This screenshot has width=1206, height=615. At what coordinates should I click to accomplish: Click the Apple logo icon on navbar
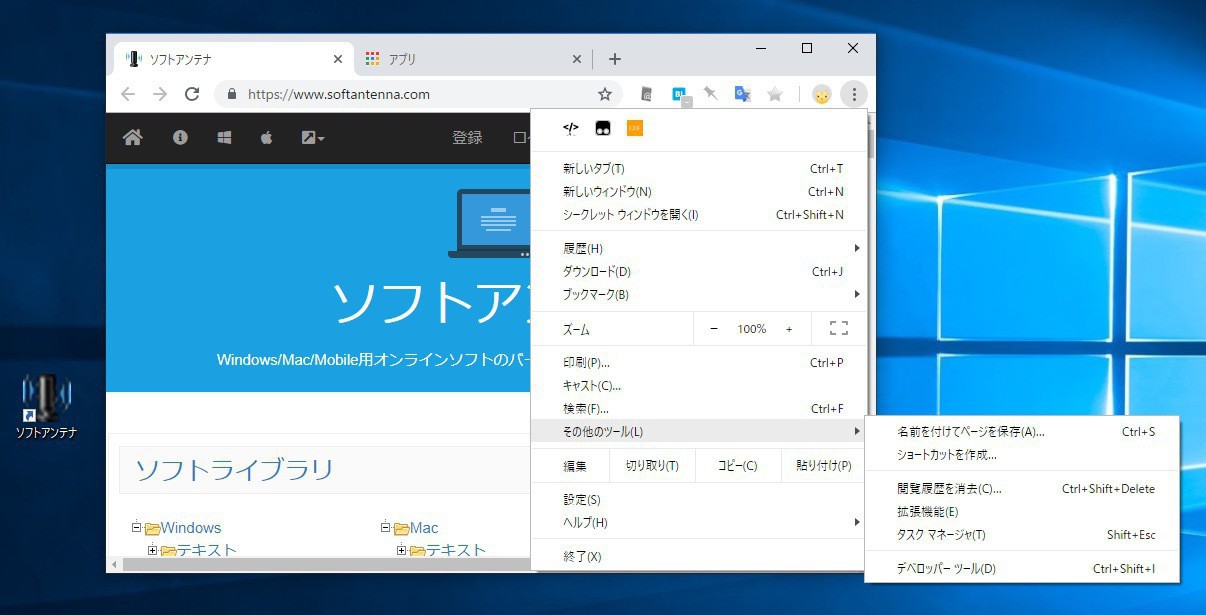(267, 138)
